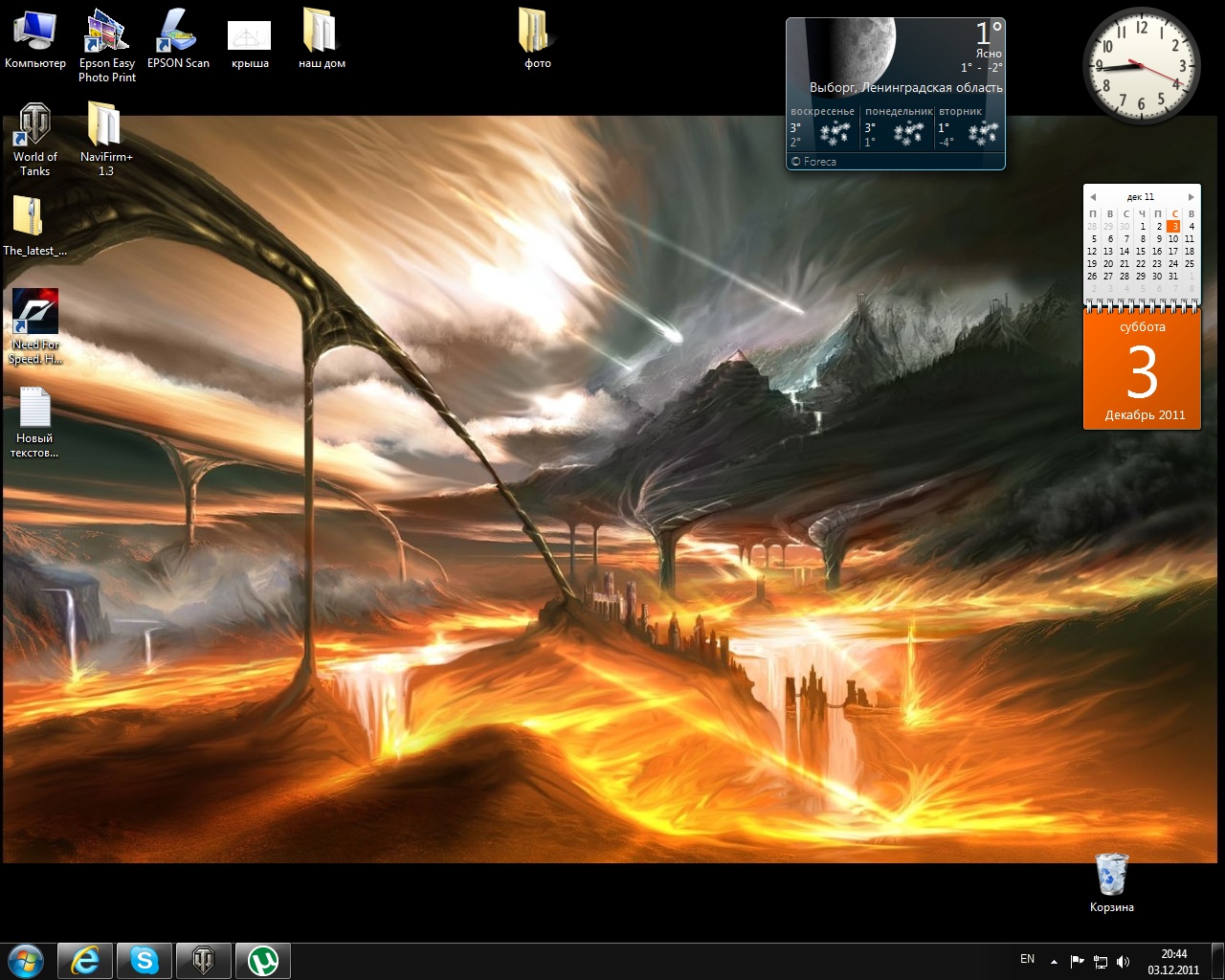Click the вторник forecast

tap(969, 127)
